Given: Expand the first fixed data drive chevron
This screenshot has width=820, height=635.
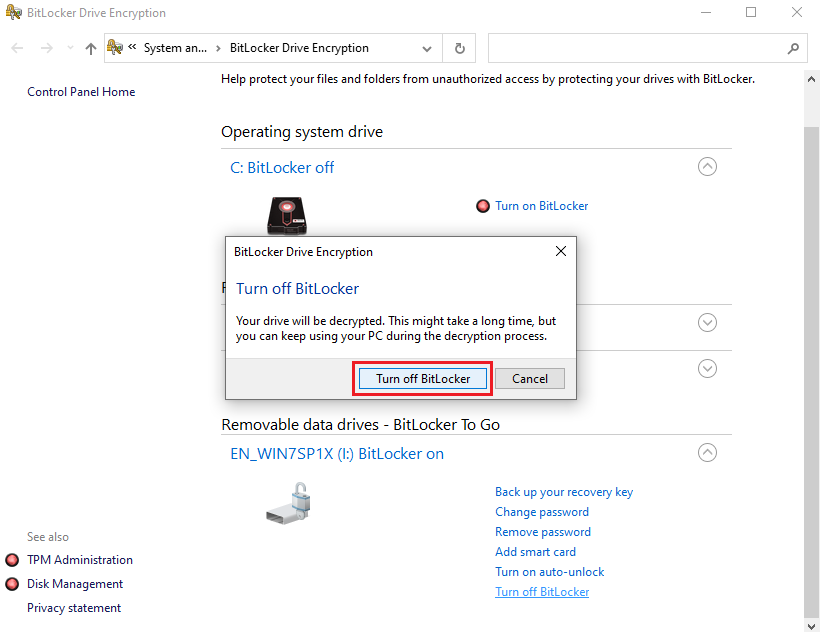Looking at the screenshot, I should tap(707, 322).
